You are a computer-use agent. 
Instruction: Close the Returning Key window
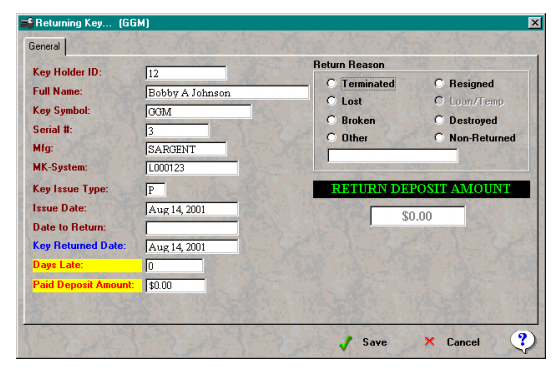(x=535, y=23)
